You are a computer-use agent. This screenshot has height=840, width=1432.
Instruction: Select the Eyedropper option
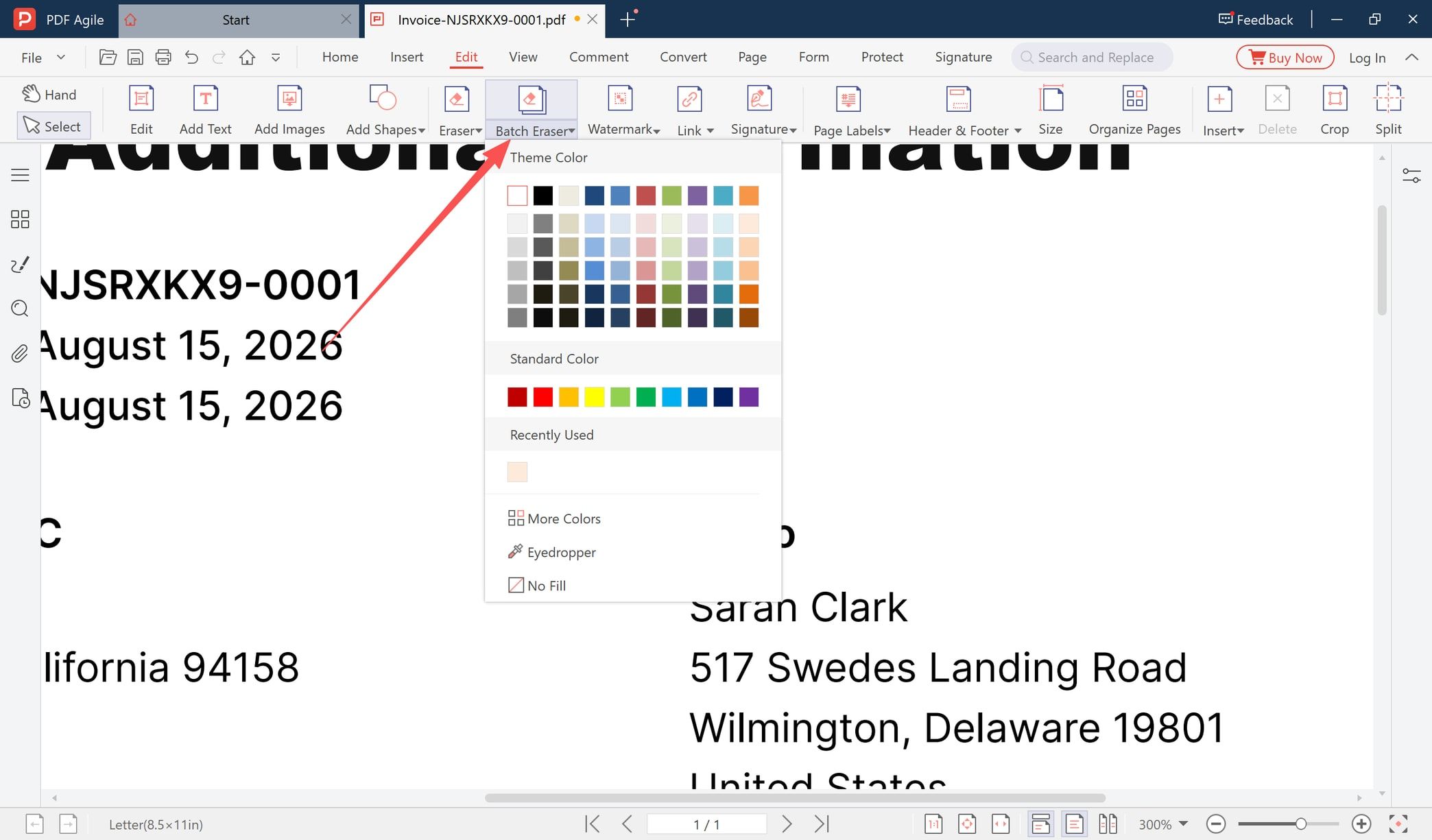[552, 552]
